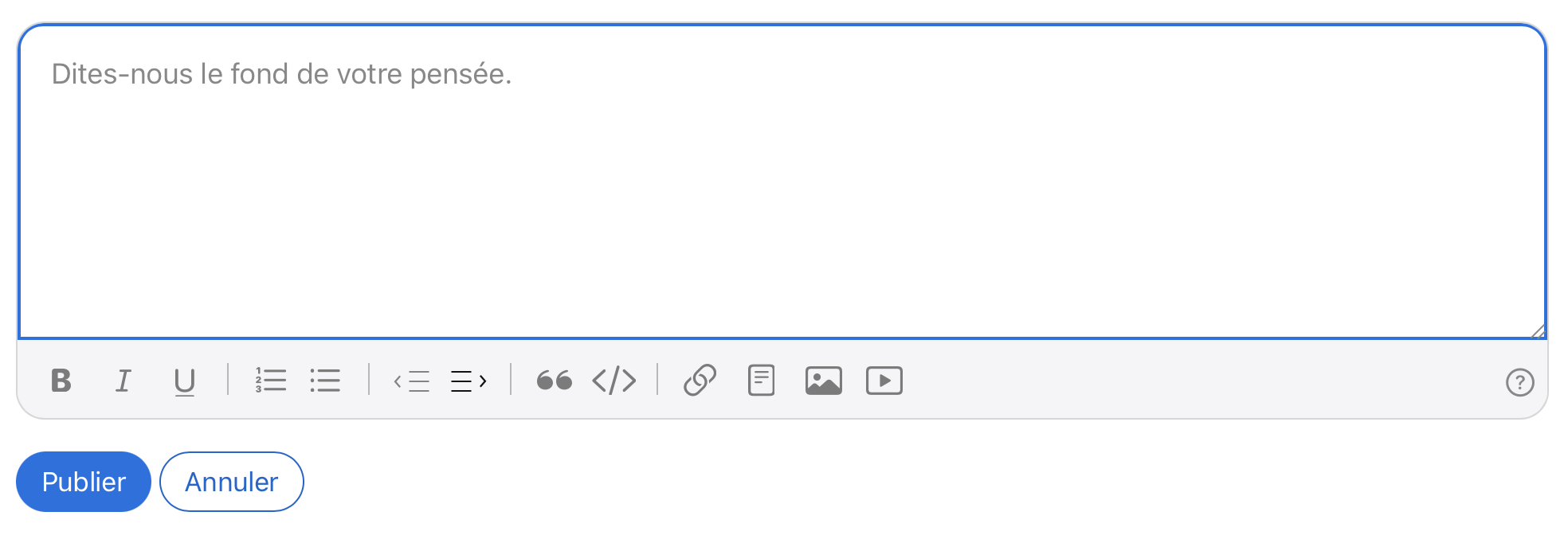This screenshot has height=543, width=1568.
Task: Decrease the indent level
Action: click(411, 381)
